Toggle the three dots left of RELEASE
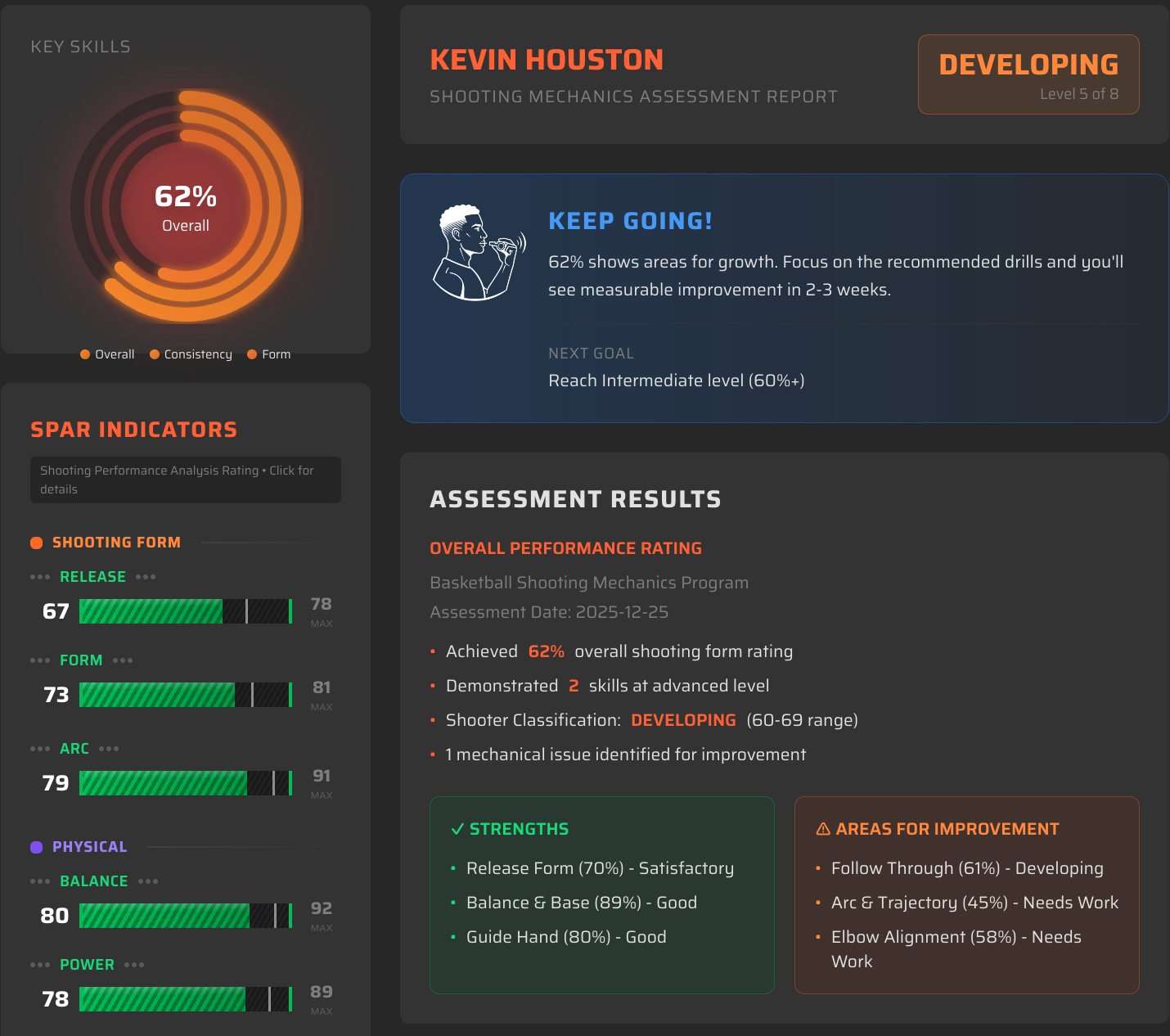 pos(38,576)
